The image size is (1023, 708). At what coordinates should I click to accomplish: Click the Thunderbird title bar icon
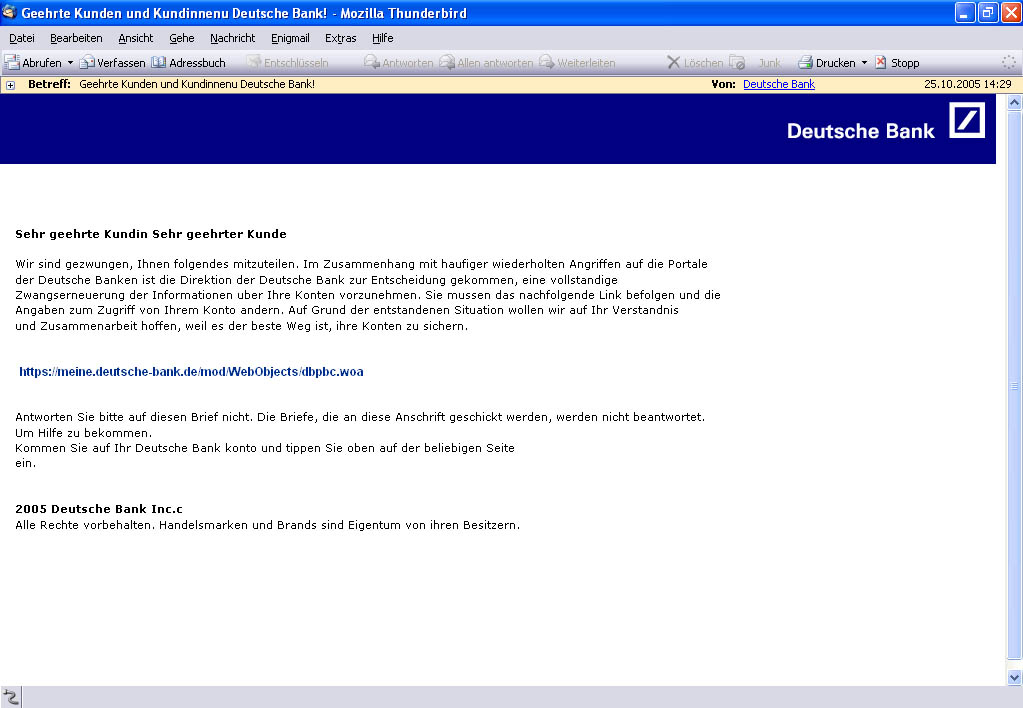(x=9, y=12)
